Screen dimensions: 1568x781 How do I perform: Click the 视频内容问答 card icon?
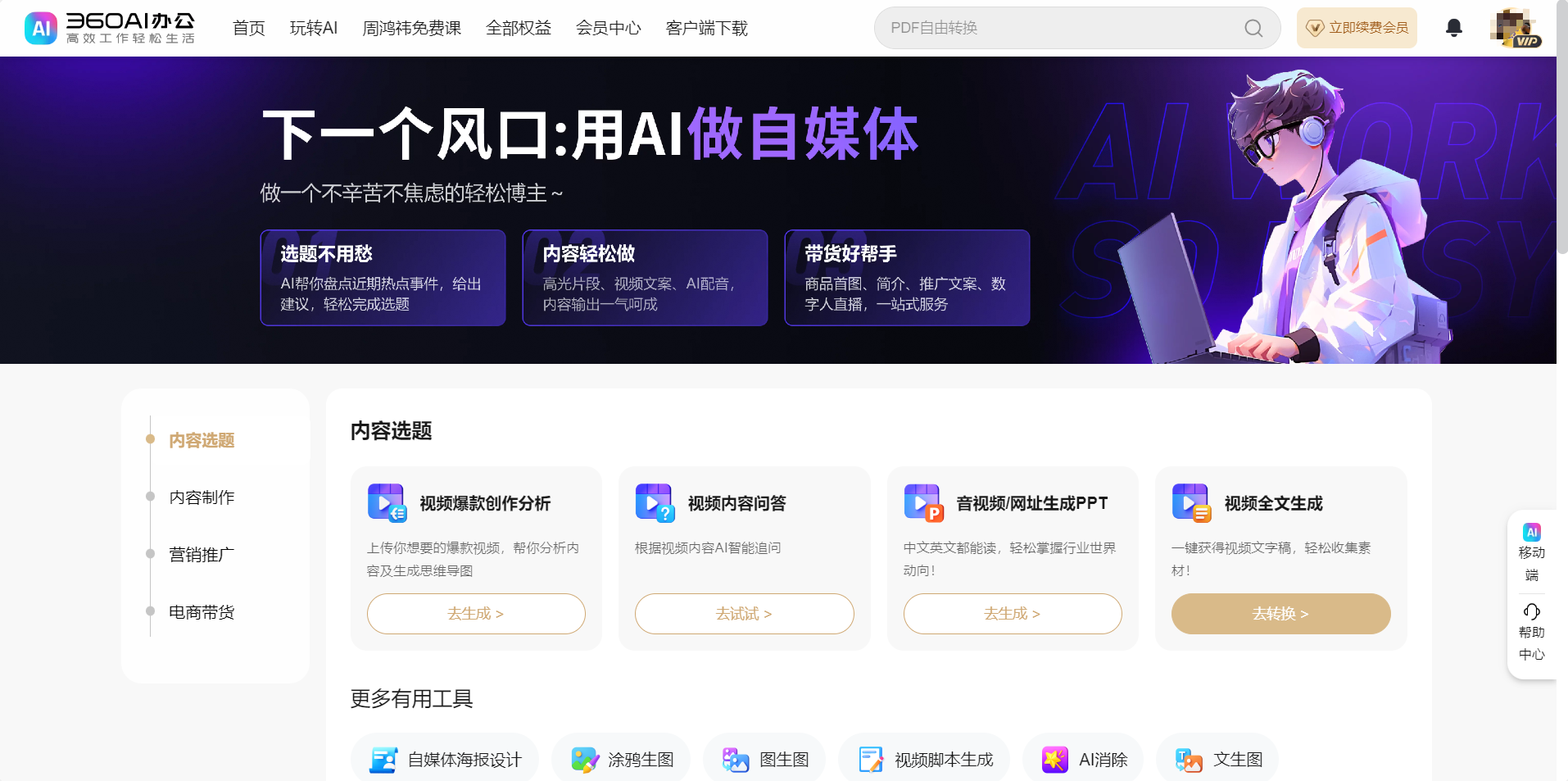coord(655,503)
